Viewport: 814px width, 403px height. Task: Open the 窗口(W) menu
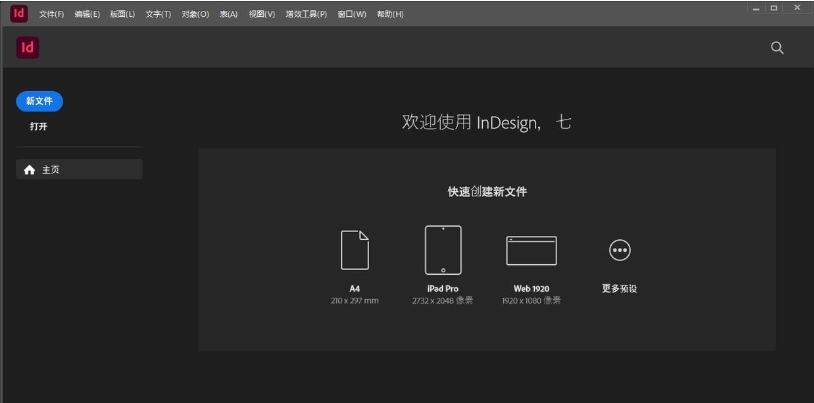pyautogui.click(x=352, y=14)
